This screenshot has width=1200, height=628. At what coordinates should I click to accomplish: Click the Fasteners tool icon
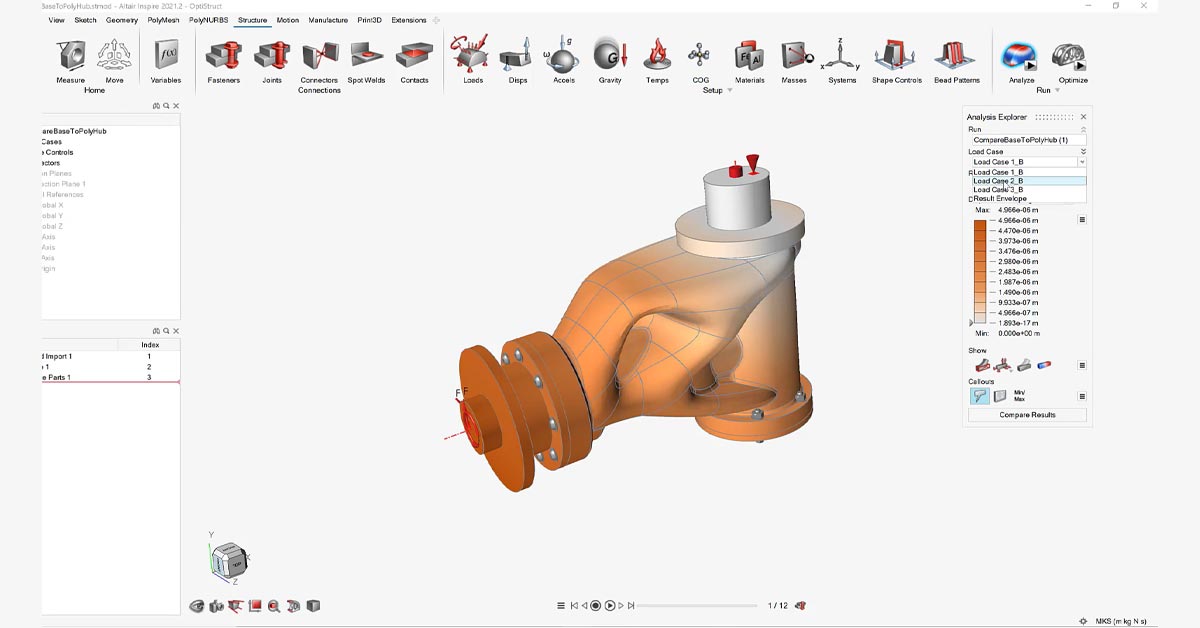click(223, 57)
